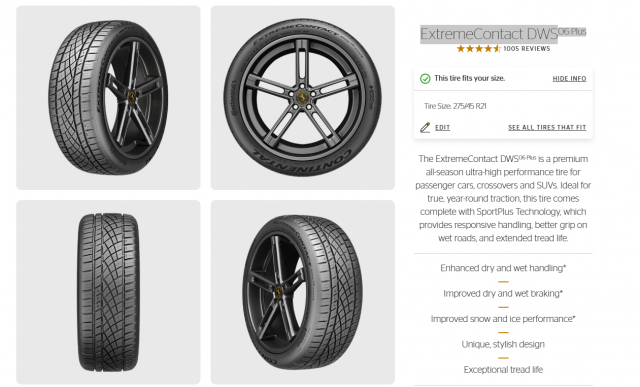Click 'Improved dry and wet braking' feature
This screenshot has height=387, width=640.
click(503, 293)
